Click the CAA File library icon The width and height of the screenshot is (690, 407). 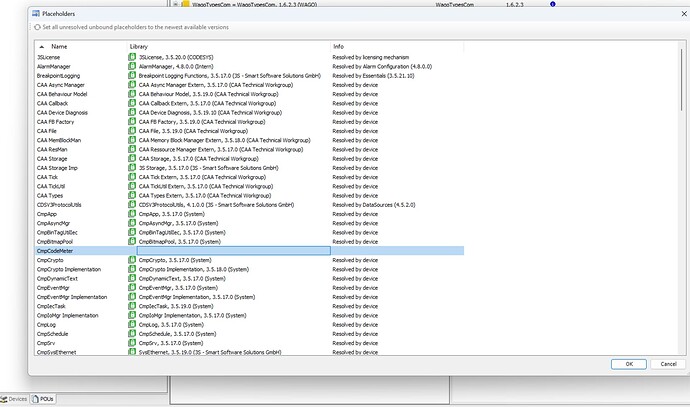pyautogui.click(x=132, y=131)
